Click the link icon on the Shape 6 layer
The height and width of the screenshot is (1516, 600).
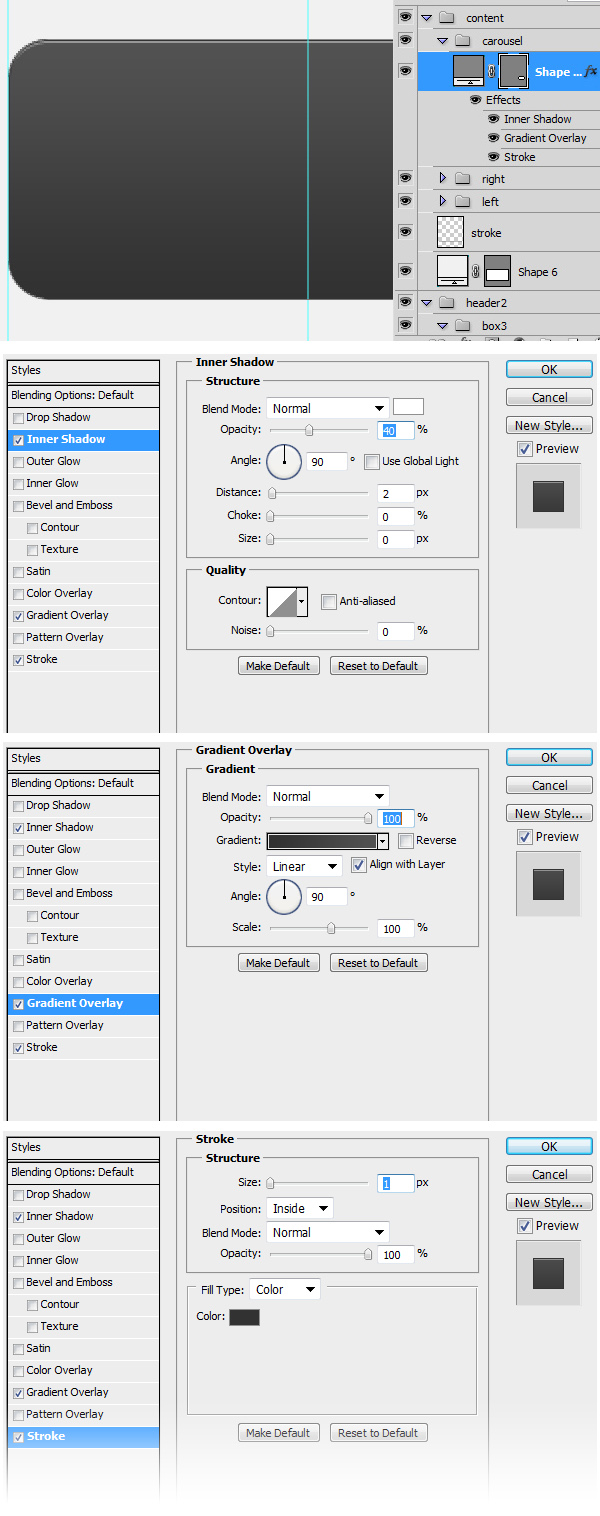pos(476,271)
